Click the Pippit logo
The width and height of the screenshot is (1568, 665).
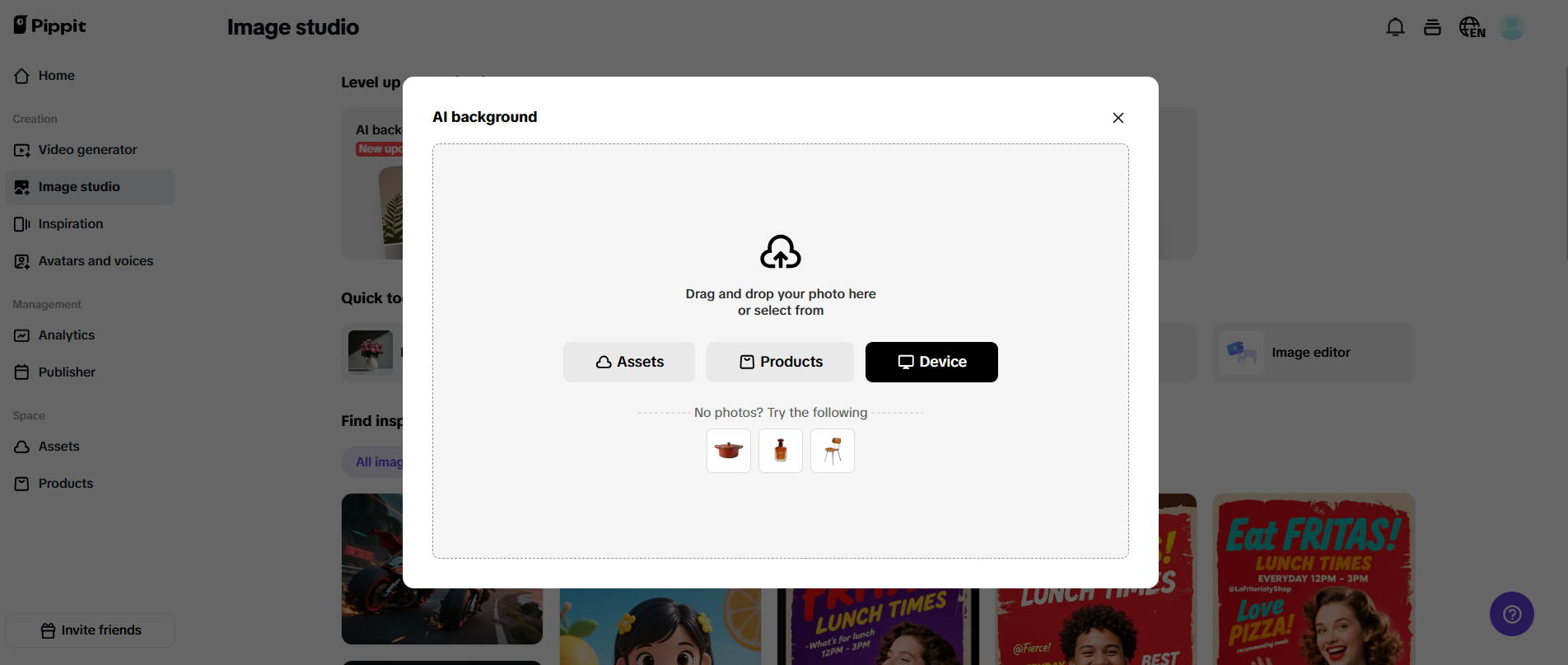(50, 26)
